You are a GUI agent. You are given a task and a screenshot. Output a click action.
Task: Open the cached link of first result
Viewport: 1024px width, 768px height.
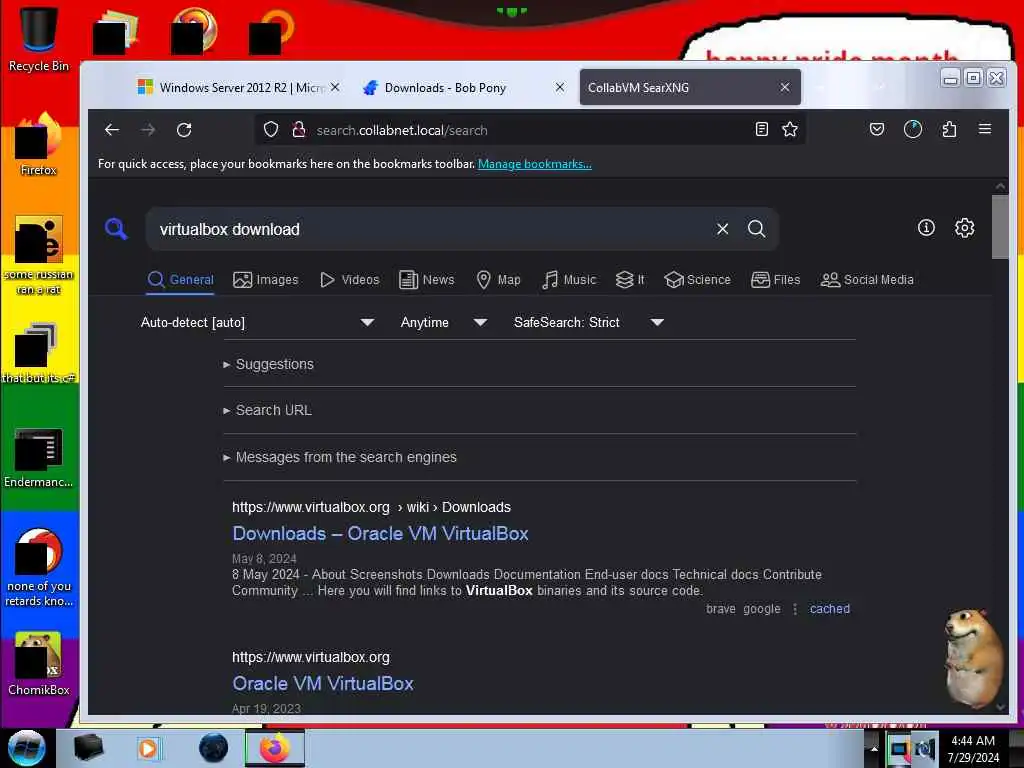tap(829, 609)
